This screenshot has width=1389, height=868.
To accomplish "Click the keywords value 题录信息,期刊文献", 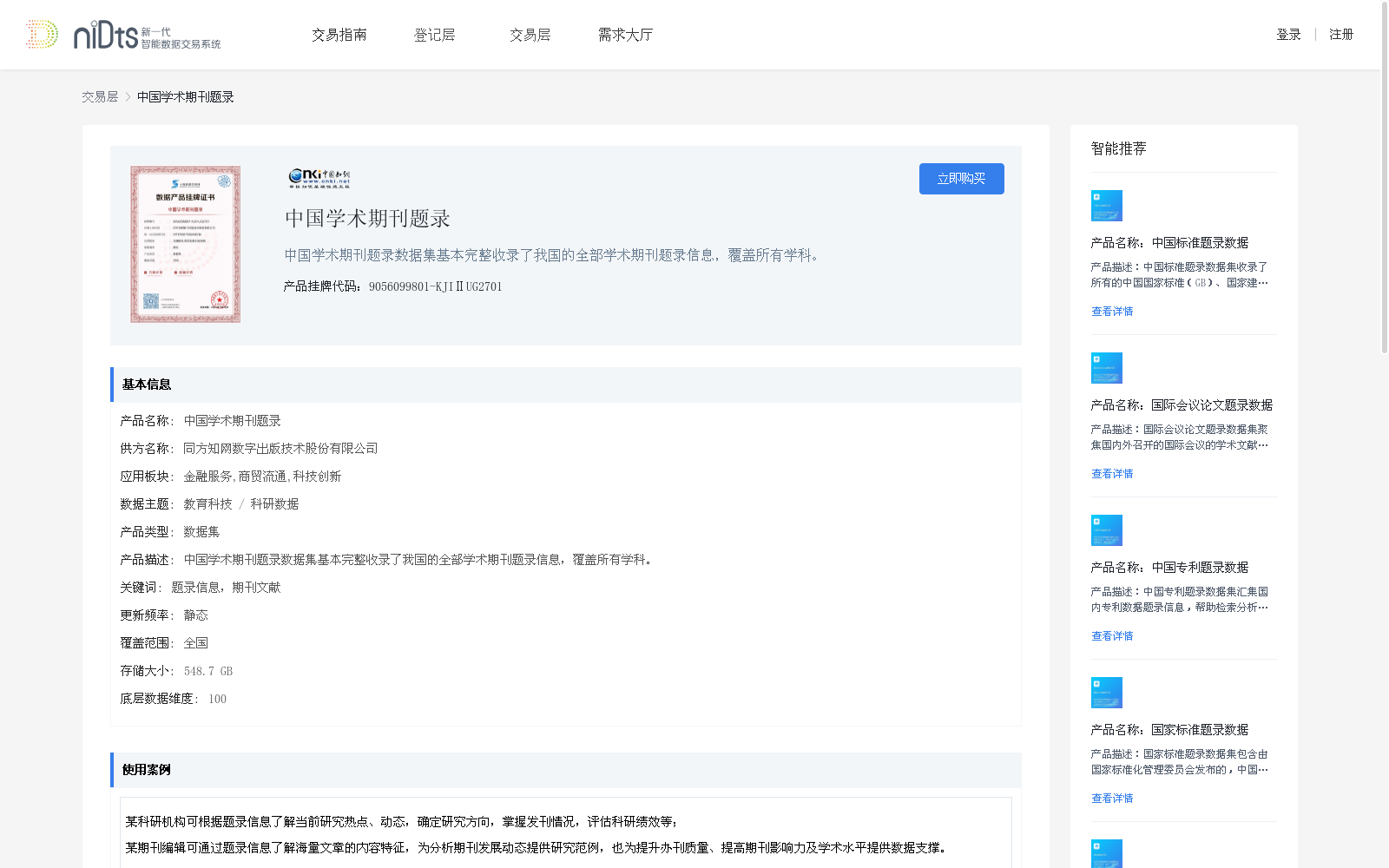I will coord(226,588).
